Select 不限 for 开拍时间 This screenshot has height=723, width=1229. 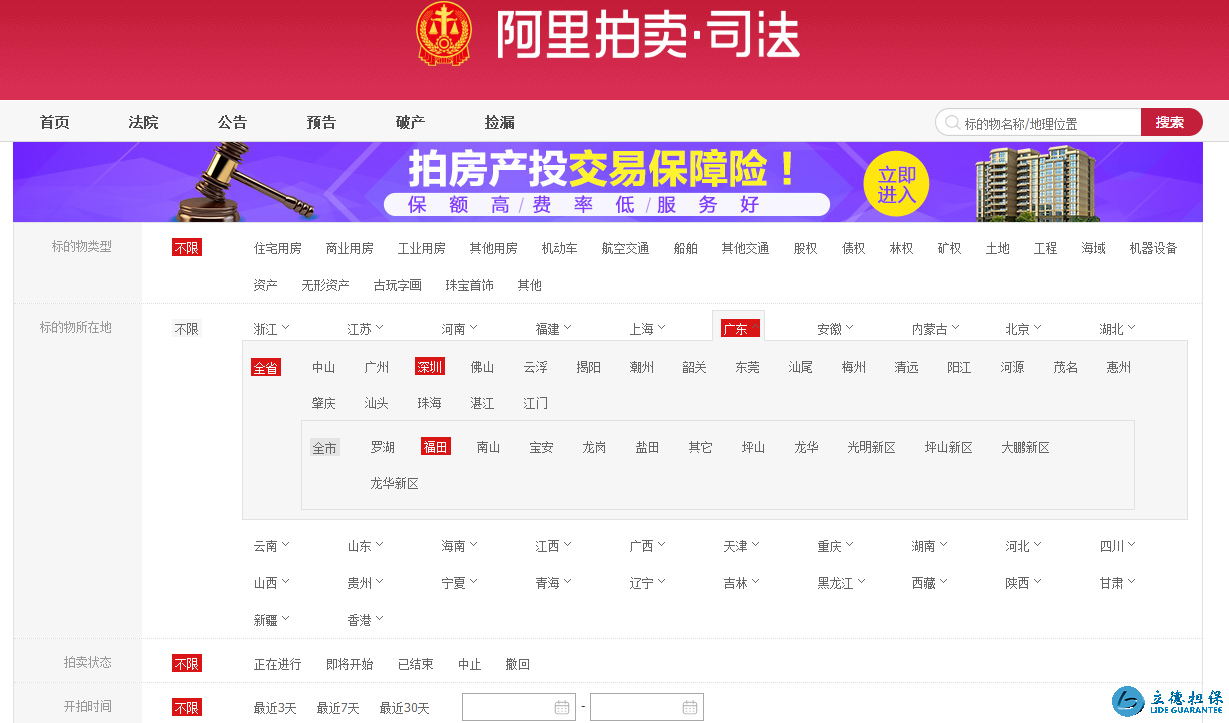click(x=187, y=708)
